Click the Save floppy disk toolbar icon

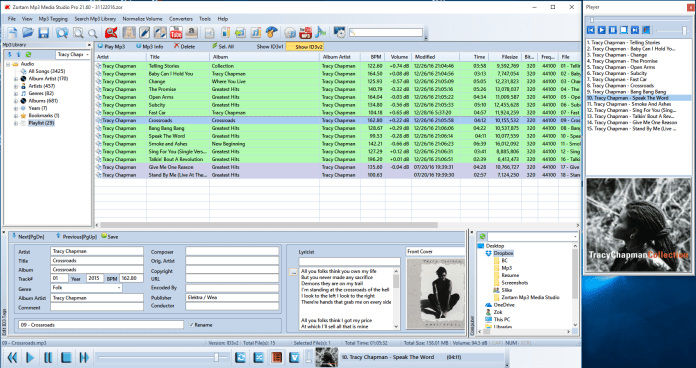[x=43, y=32]
